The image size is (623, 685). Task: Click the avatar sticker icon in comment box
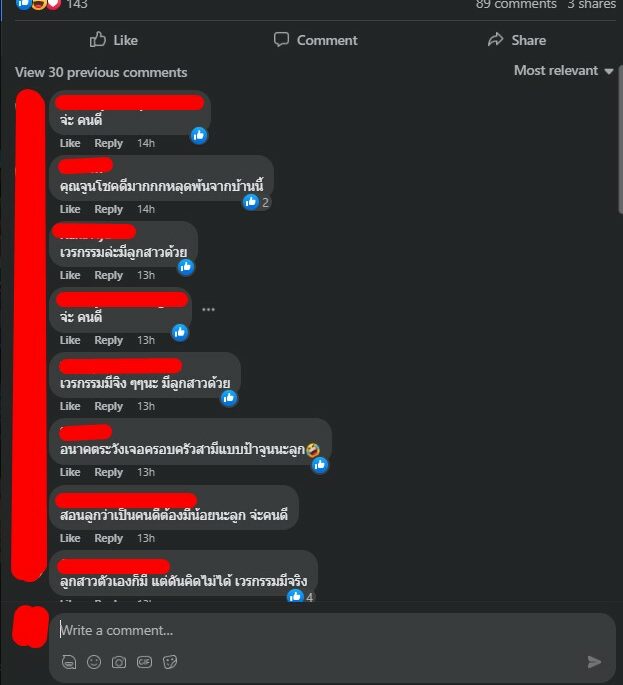click(x=69, y=662)
